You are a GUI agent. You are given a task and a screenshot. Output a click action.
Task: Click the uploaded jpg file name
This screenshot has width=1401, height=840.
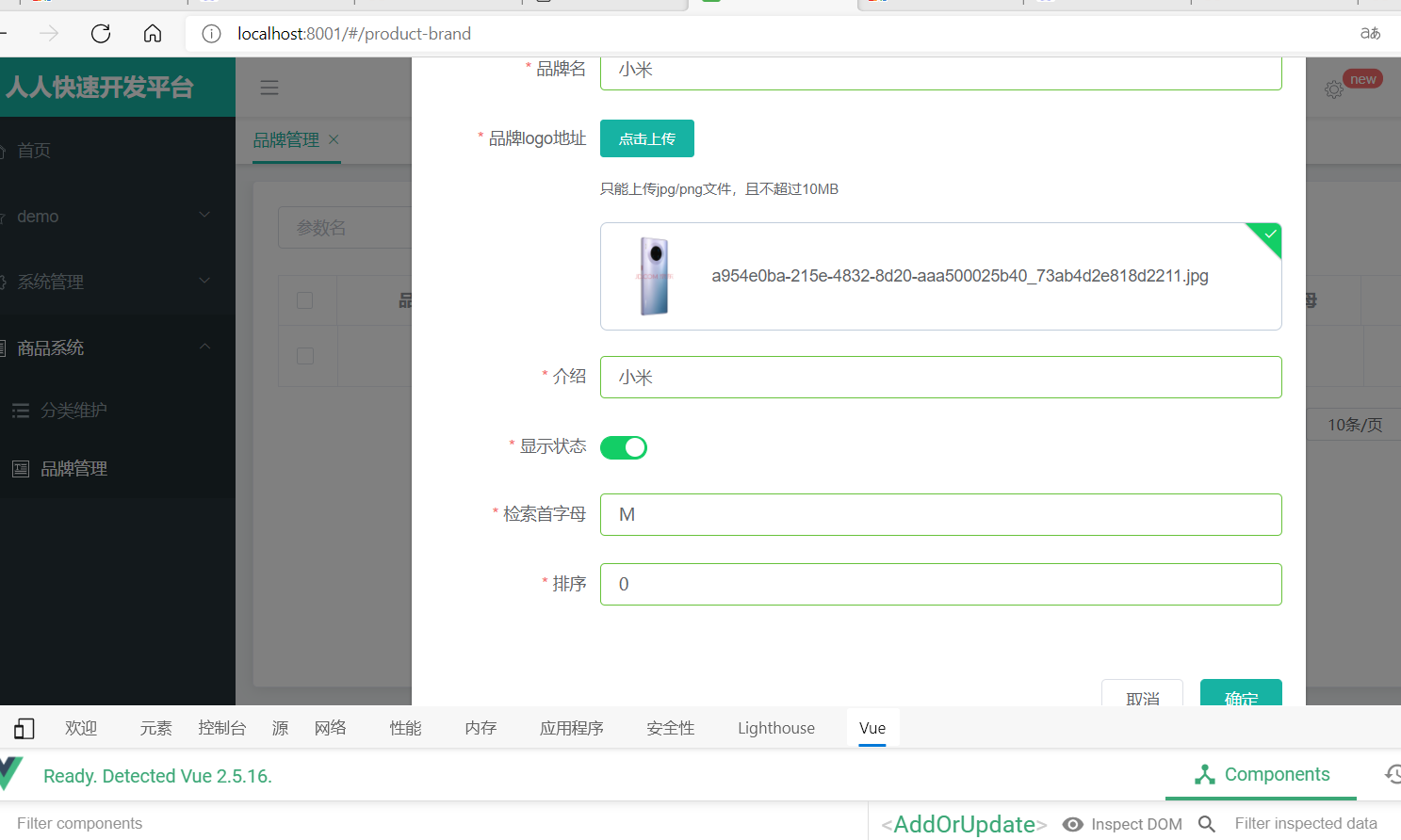(960, 276)
